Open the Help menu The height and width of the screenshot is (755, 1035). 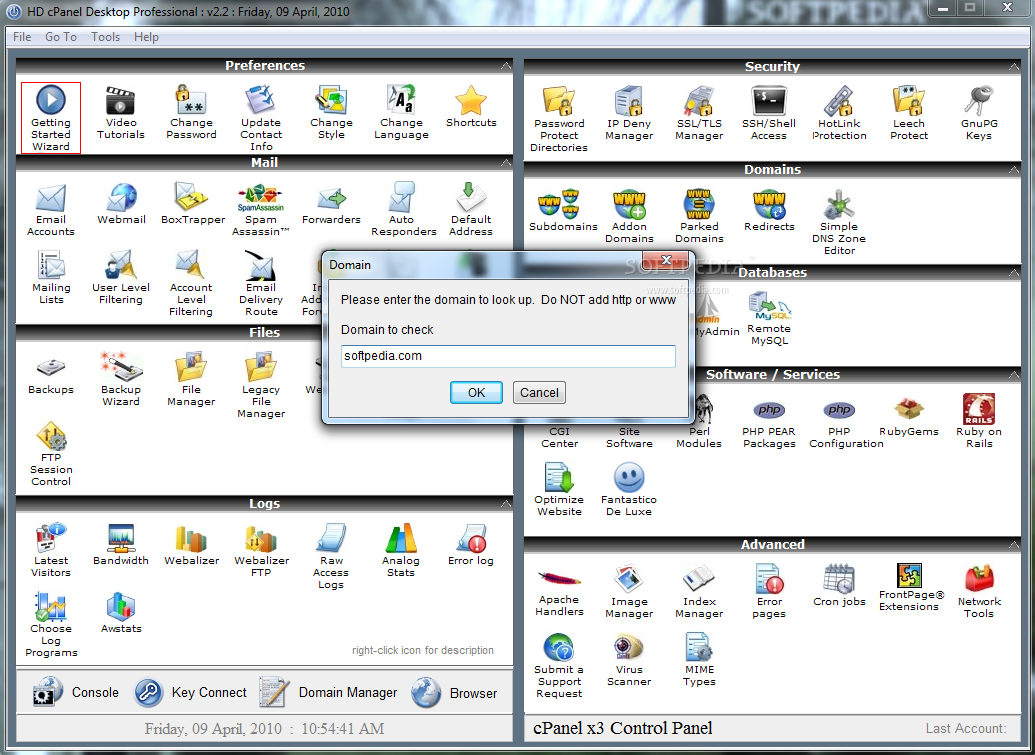point(146,37)
